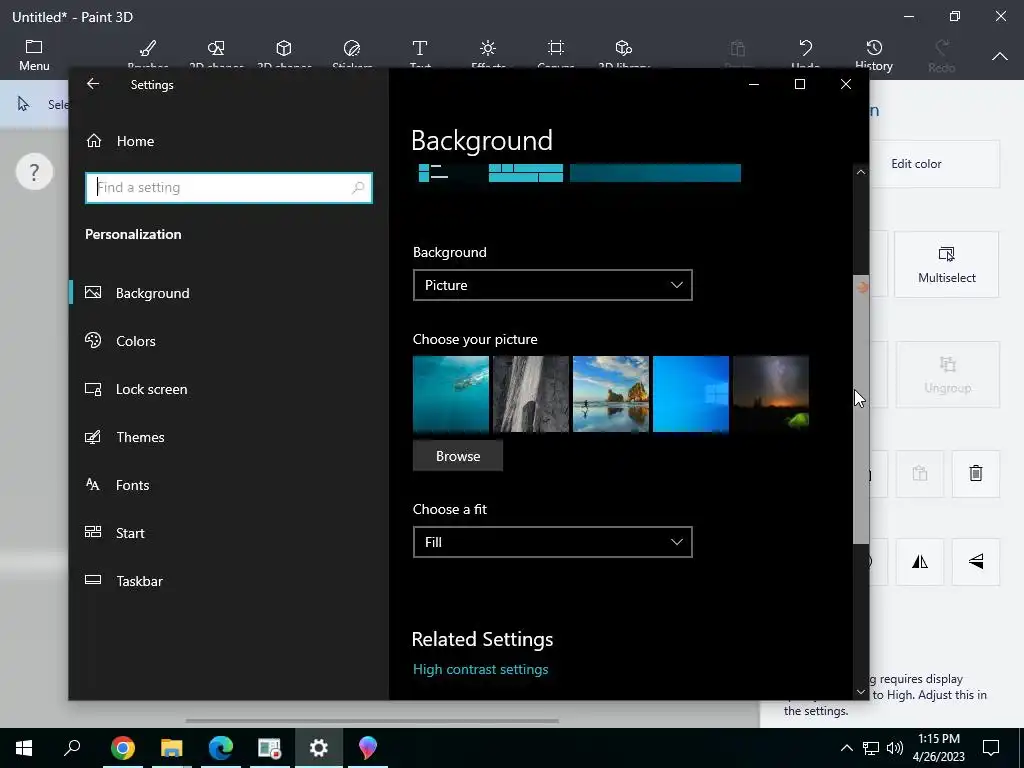This screenshot has height=768, width=1024.
Task: Choose the beach rocks picture thumbnail
Action: (611, 394)
